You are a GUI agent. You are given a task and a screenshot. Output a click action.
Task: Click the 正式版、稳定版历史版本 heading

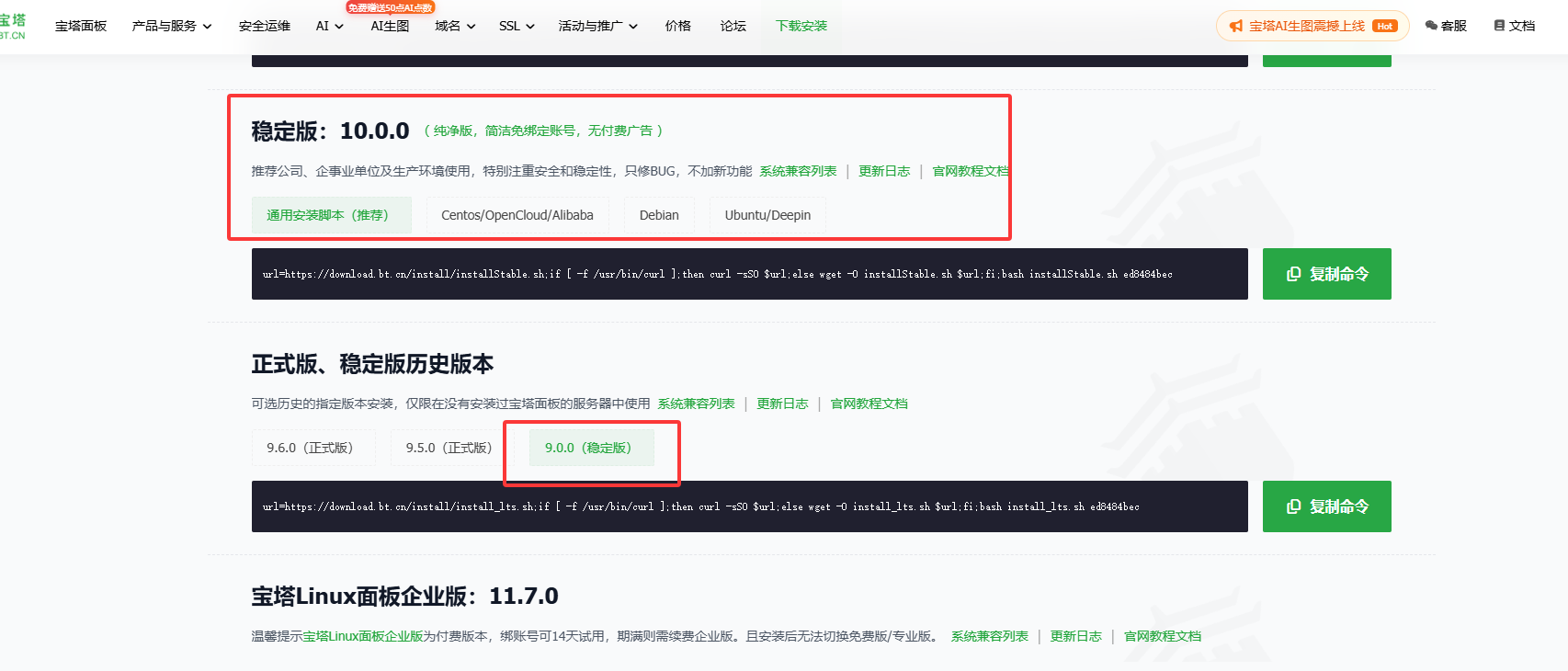pos(372,364)
